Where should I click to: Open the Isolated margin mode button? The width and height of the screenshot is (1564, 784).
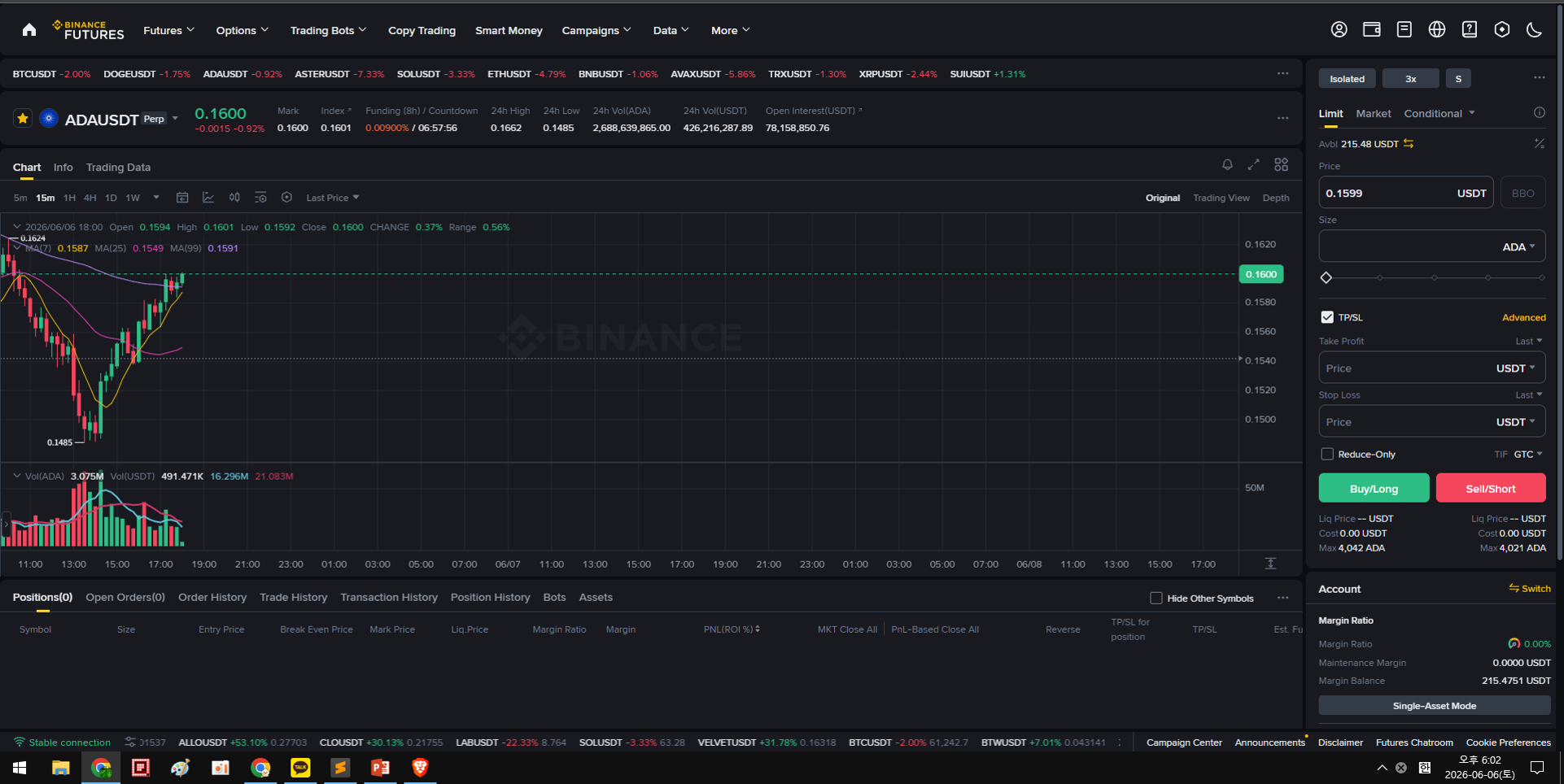click(x=1347, y=78)
